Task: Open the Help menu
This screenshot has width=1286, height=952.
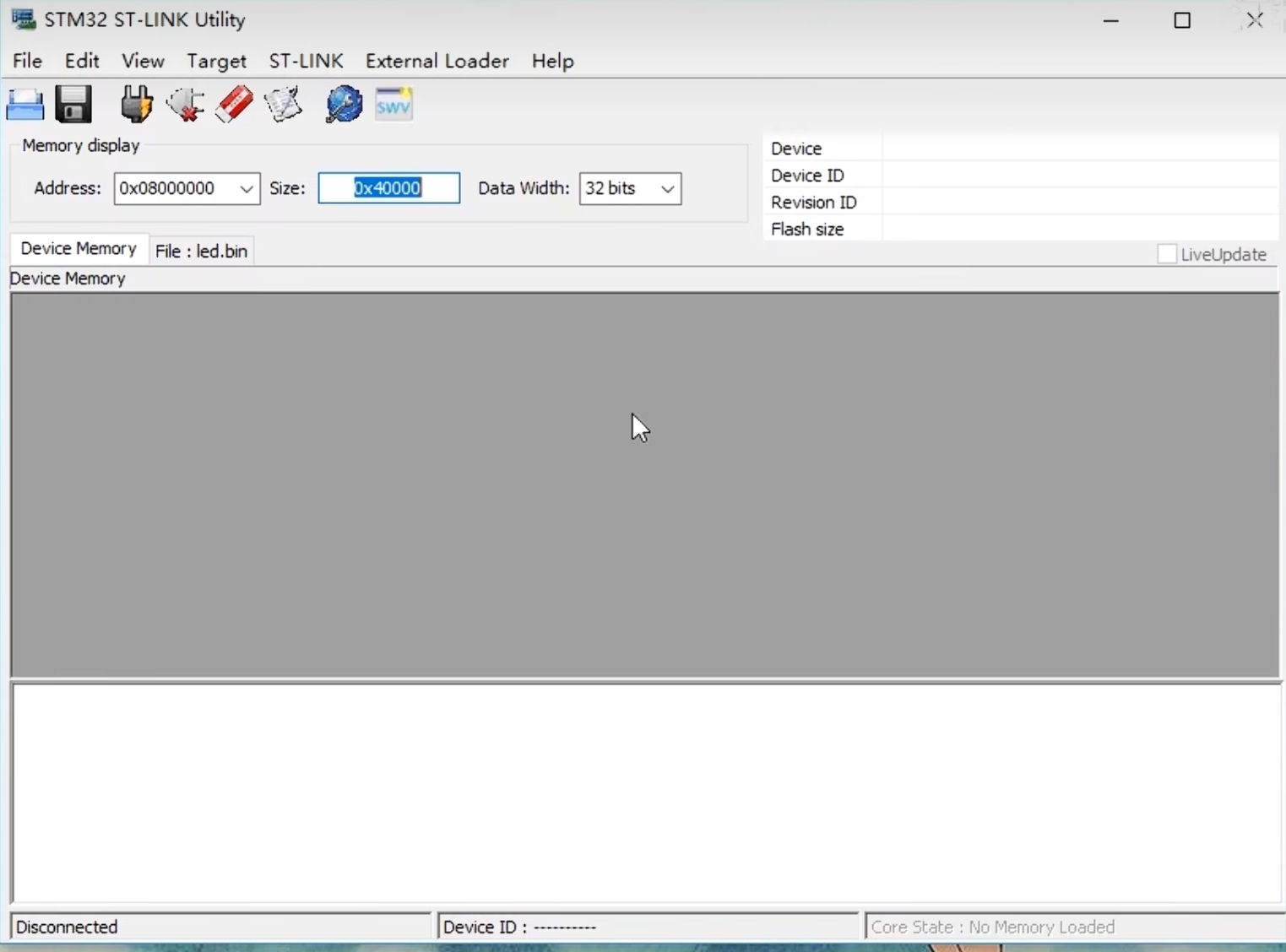Action: click(x=552, y=61)
